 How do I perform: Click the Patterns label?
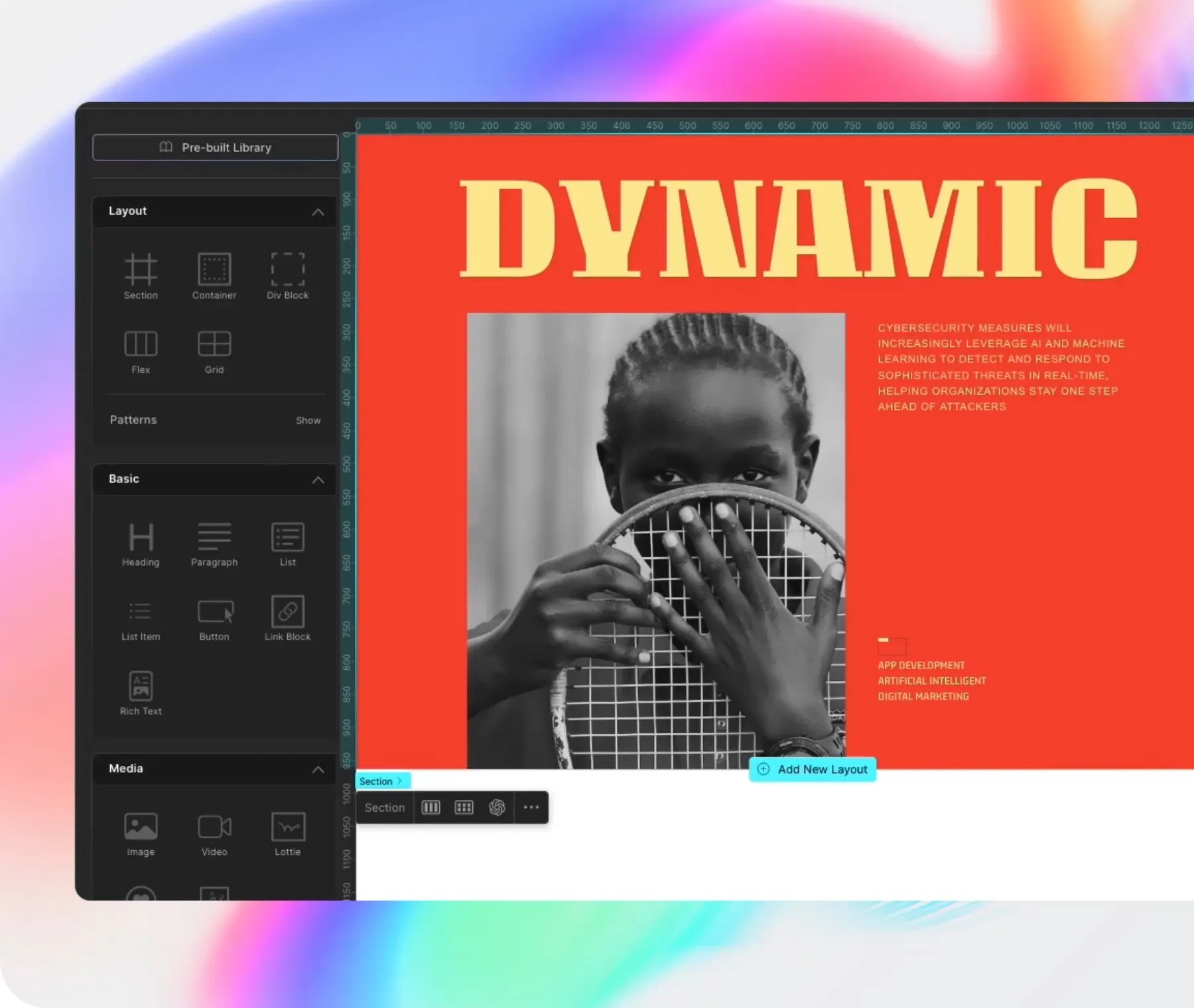(133, 420)
